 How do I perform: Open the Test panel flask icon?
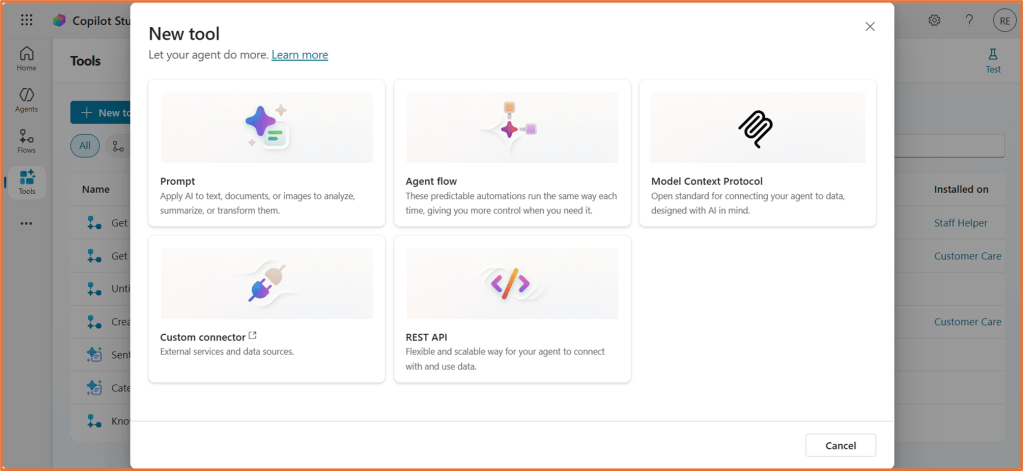(993, 60)
